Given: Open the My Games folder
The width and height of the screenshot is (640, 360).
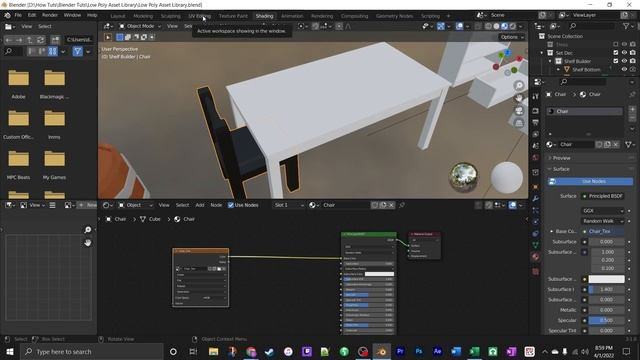Looking at the screenshot, I should 54,164.
